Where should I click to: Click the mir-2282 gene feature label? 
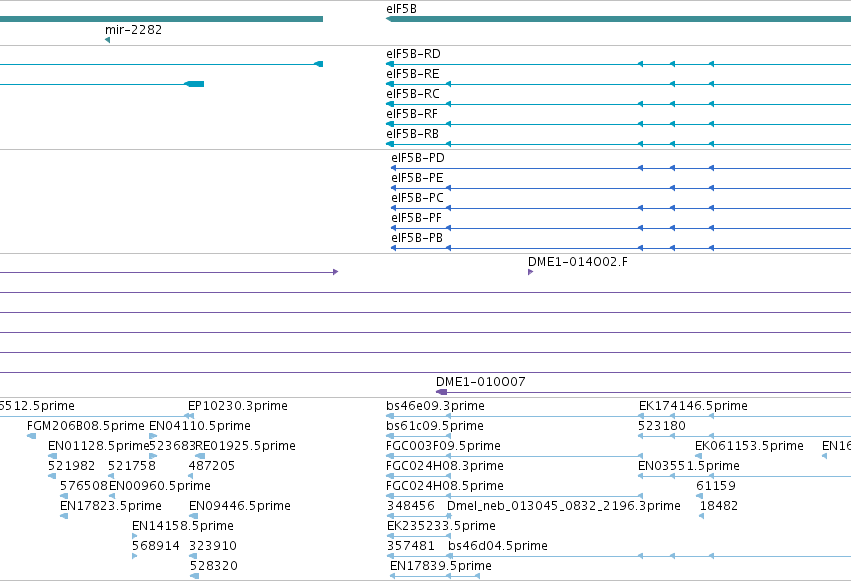[134, 30]
